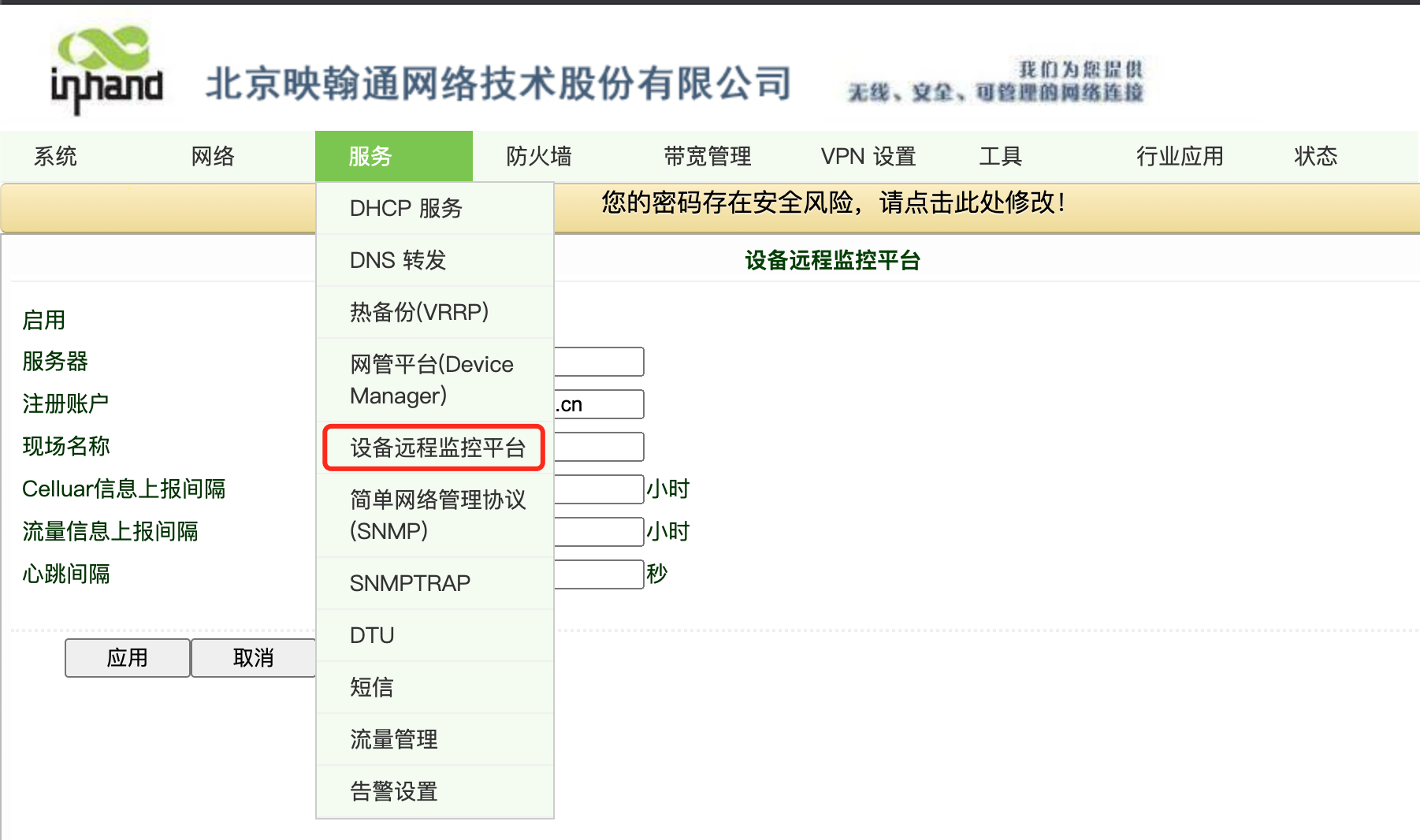The height and width of the screenshot is (840, 1420).
Task: Open the 带宽管理 menu
Action: click(707, 156)
